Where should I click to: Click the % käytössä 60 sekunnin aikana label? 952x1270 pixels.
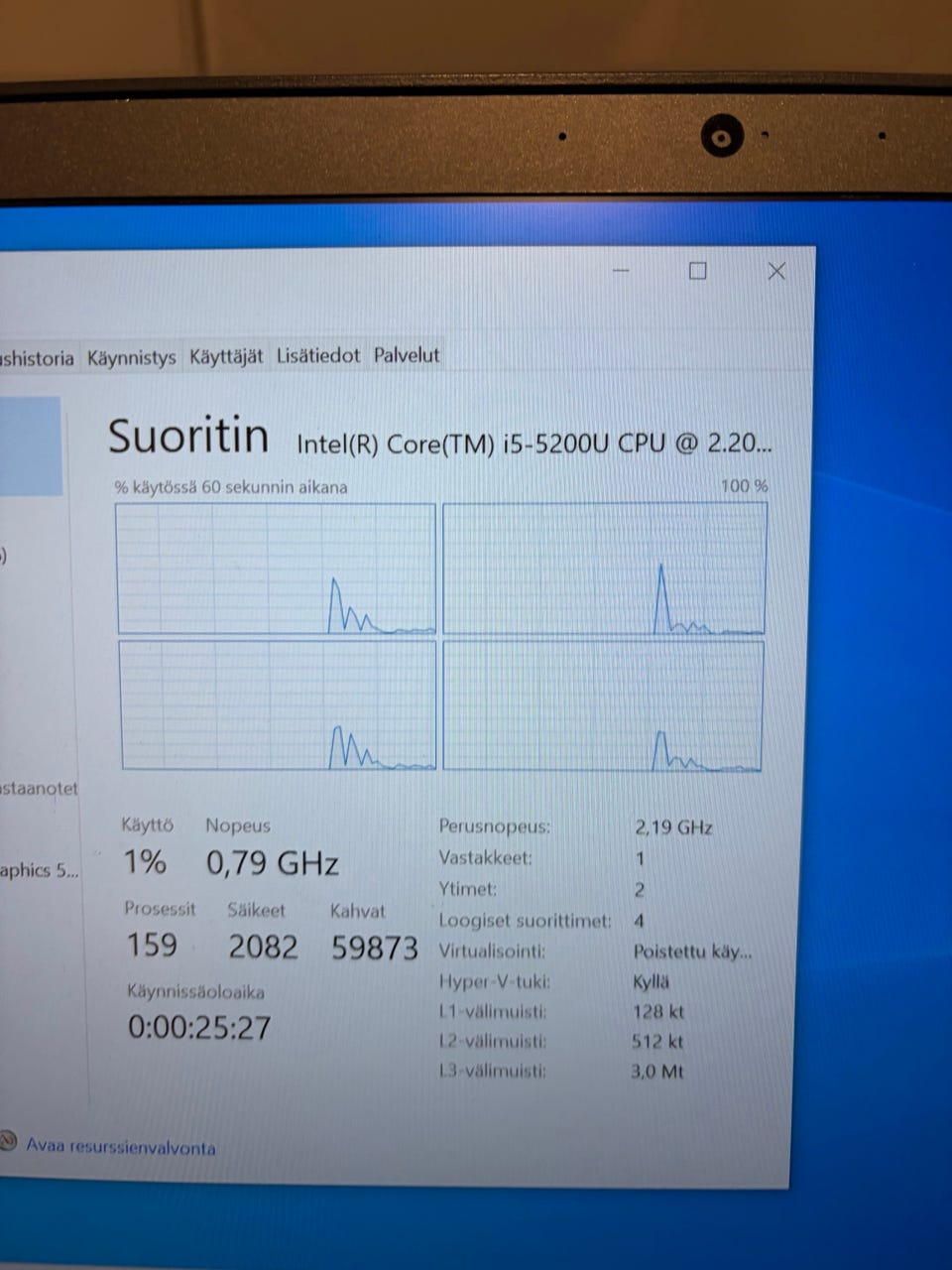click(x=231, y=487)
